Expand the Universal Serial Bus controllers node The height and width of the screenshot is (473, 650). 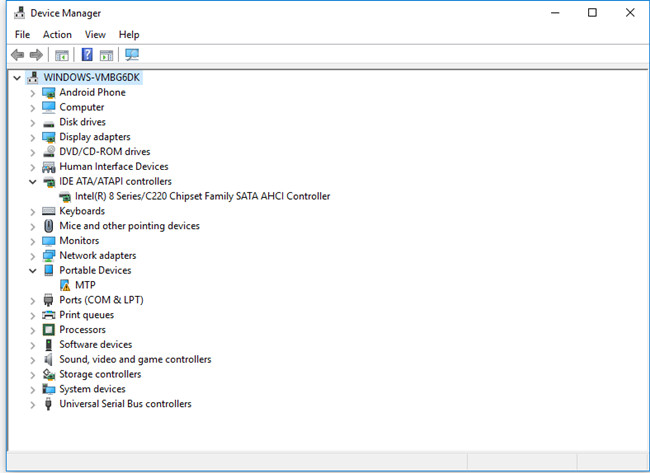click(33, 405)
